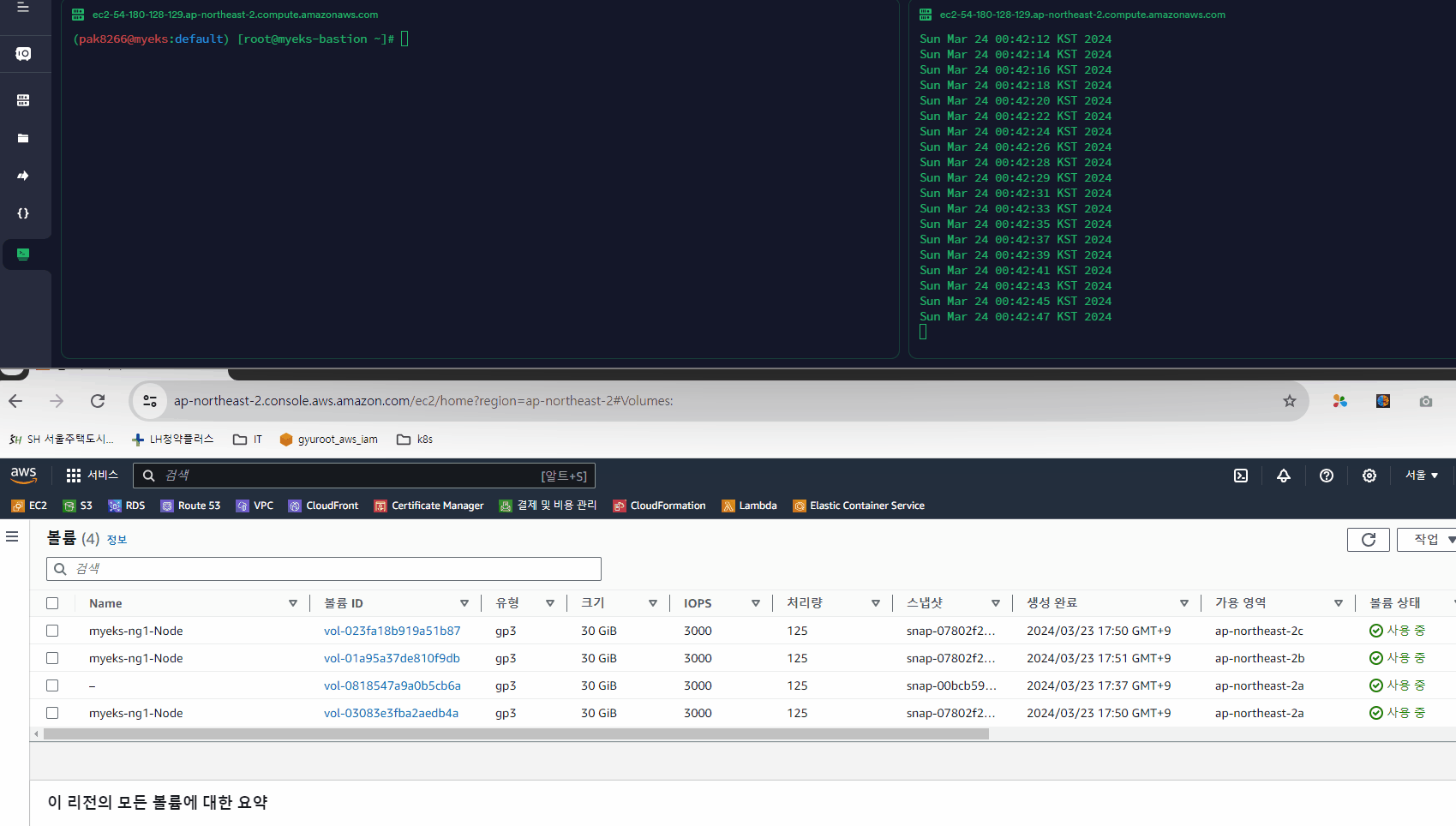
Task: Select the active green terminal icon in sidebar
Action: pyautogui.click(x=23, y=254)
